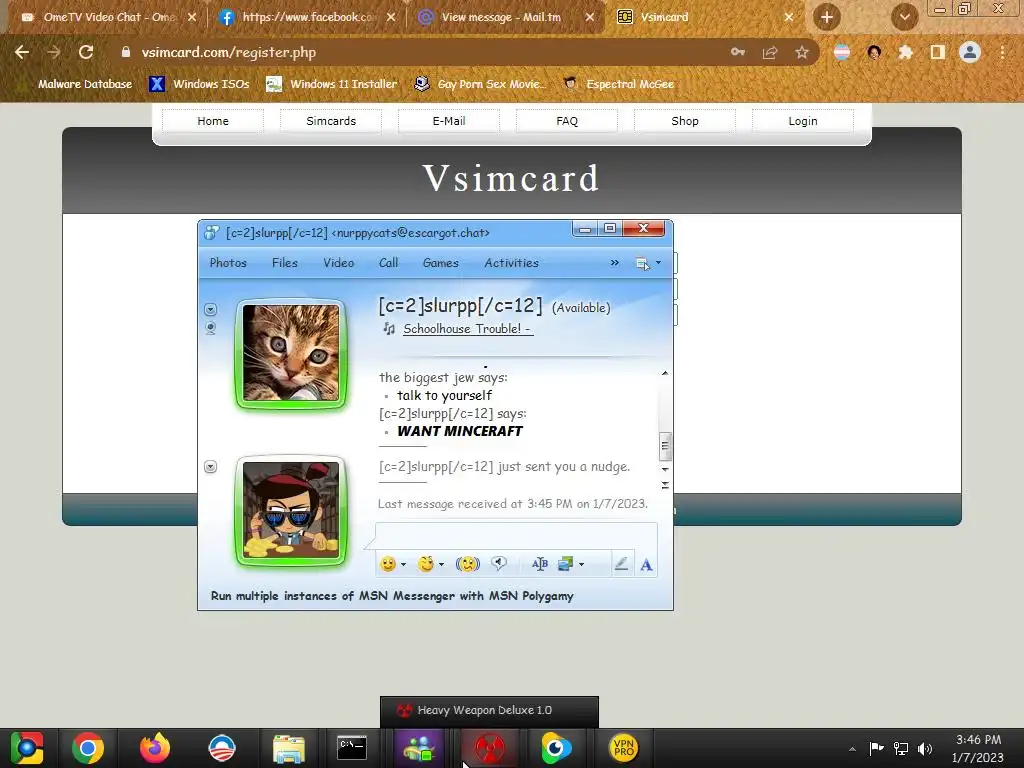
Task: Go to the Vsimcard Home page
Action: (213, 121)
